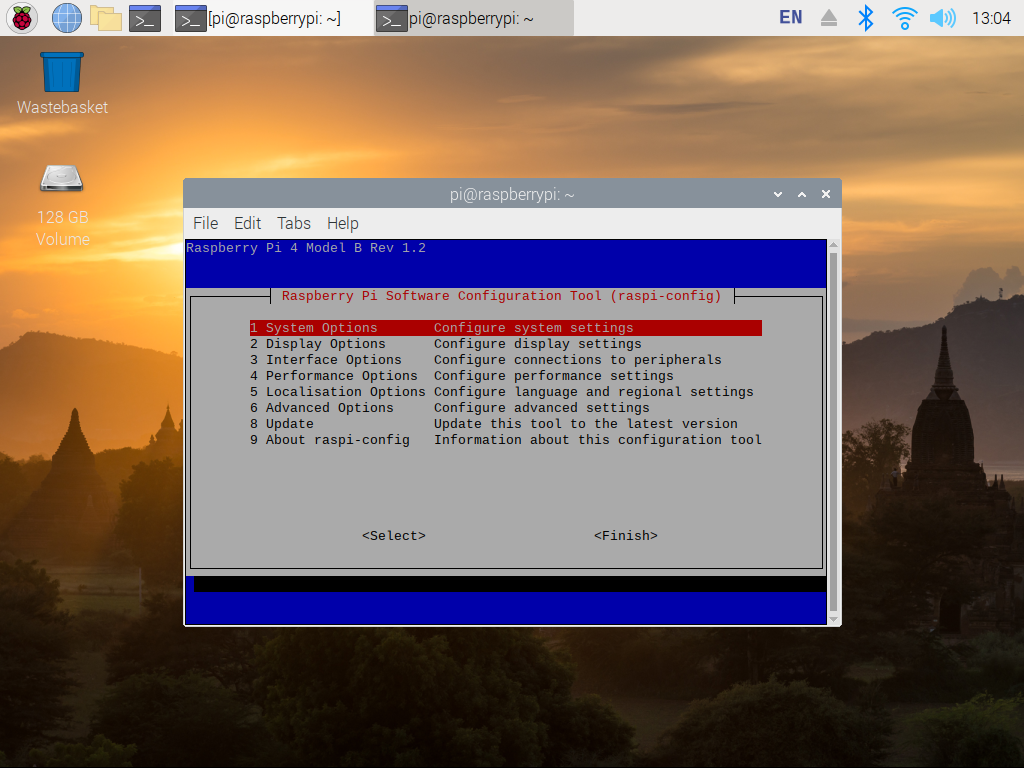
Task: Open the Wi-Fi network menu
Action: tap(904, 18)
